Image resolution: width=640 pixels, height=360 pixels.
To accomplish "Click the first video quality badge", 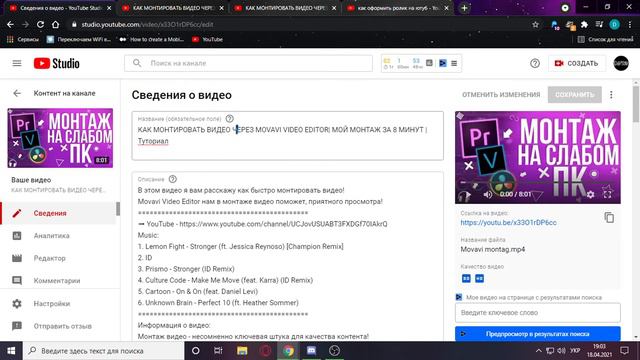I will point(466,278).
